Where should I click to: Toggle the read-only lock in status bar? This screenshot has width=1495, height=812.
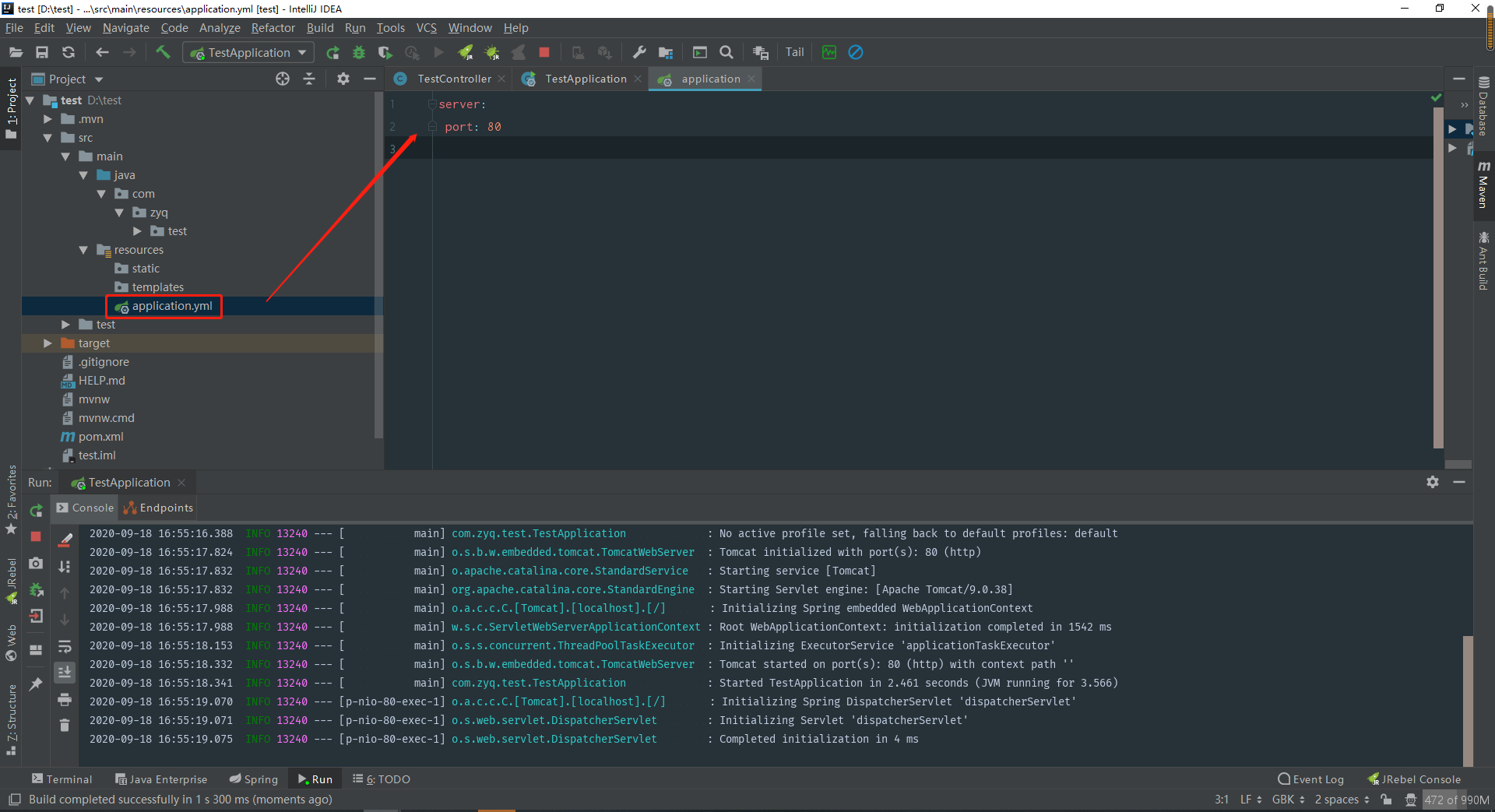pyautogui.click(x=1386, y=800)
